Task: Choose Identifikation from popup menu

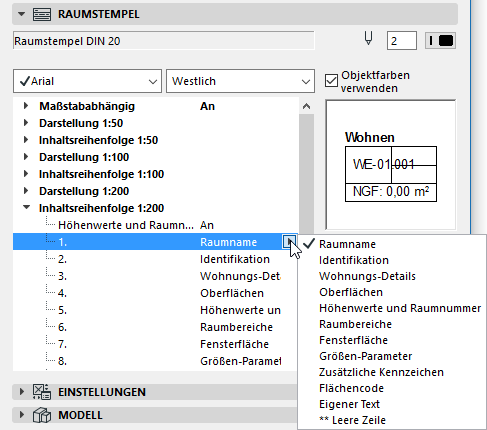Action: [392, 260]
